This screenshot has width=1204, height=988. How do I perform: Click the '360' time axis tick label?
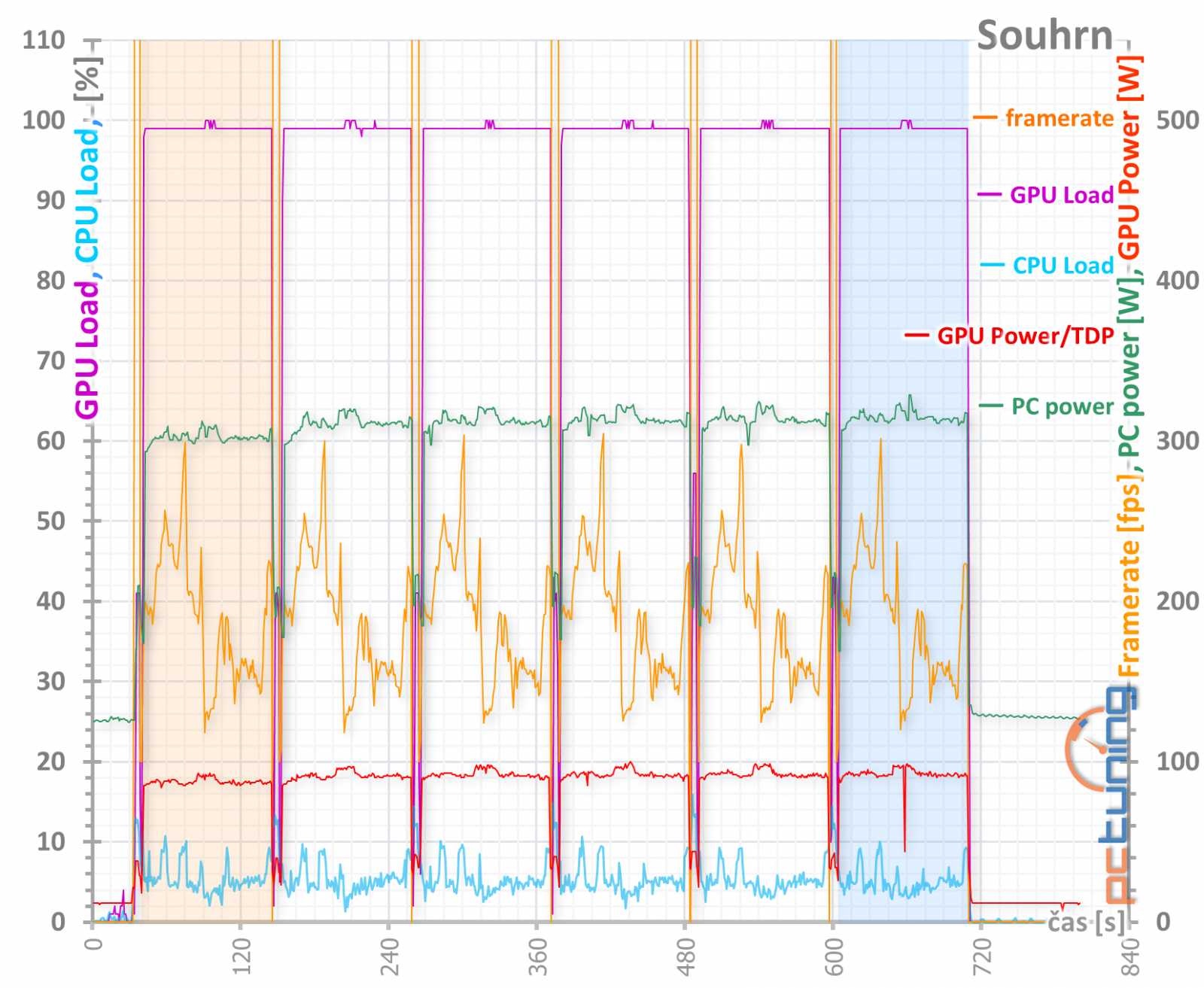[537, 956]
